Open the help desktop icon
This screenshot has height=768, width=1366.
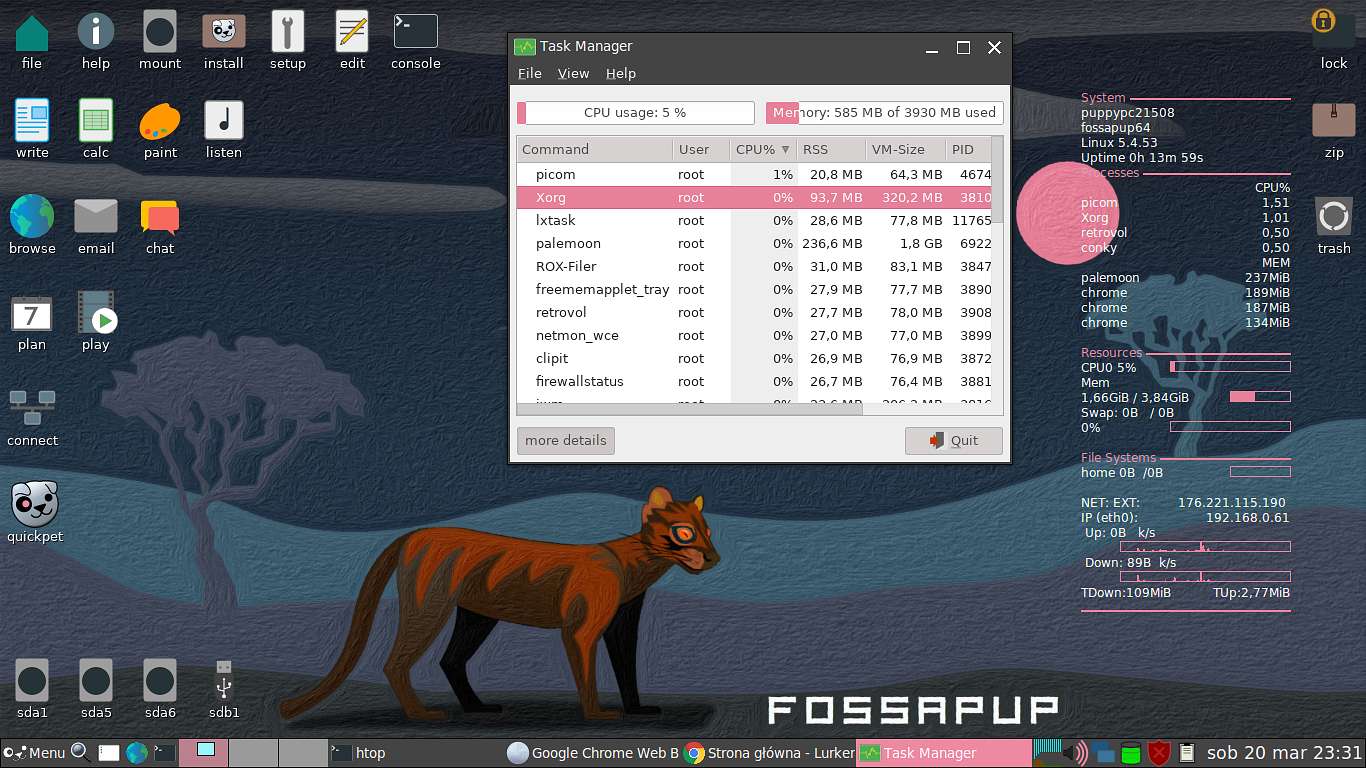pos(96,33)
